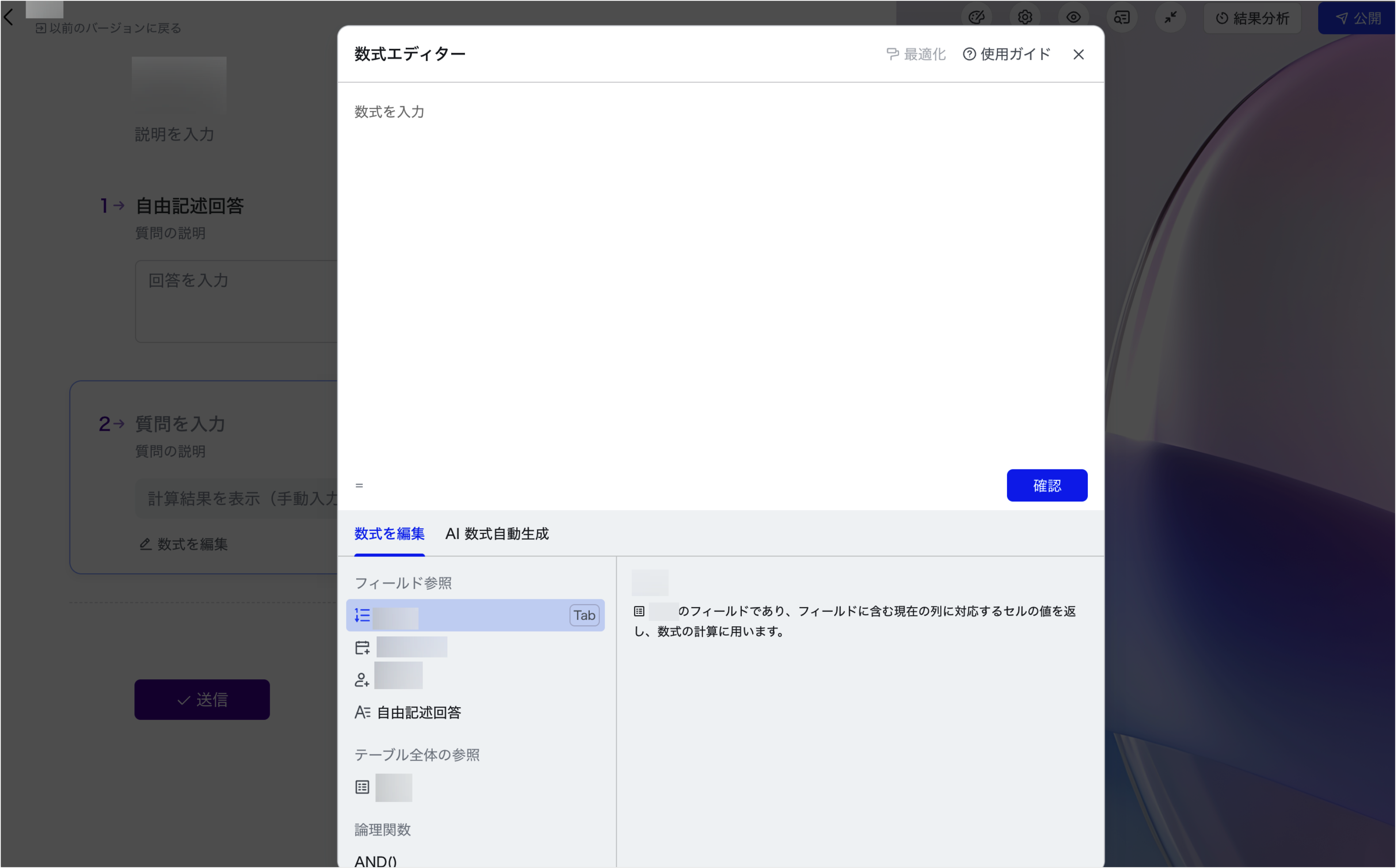Click 以前のバージョンに戻る link
This screenshot has width=1396, height=868.
point(108,27)
